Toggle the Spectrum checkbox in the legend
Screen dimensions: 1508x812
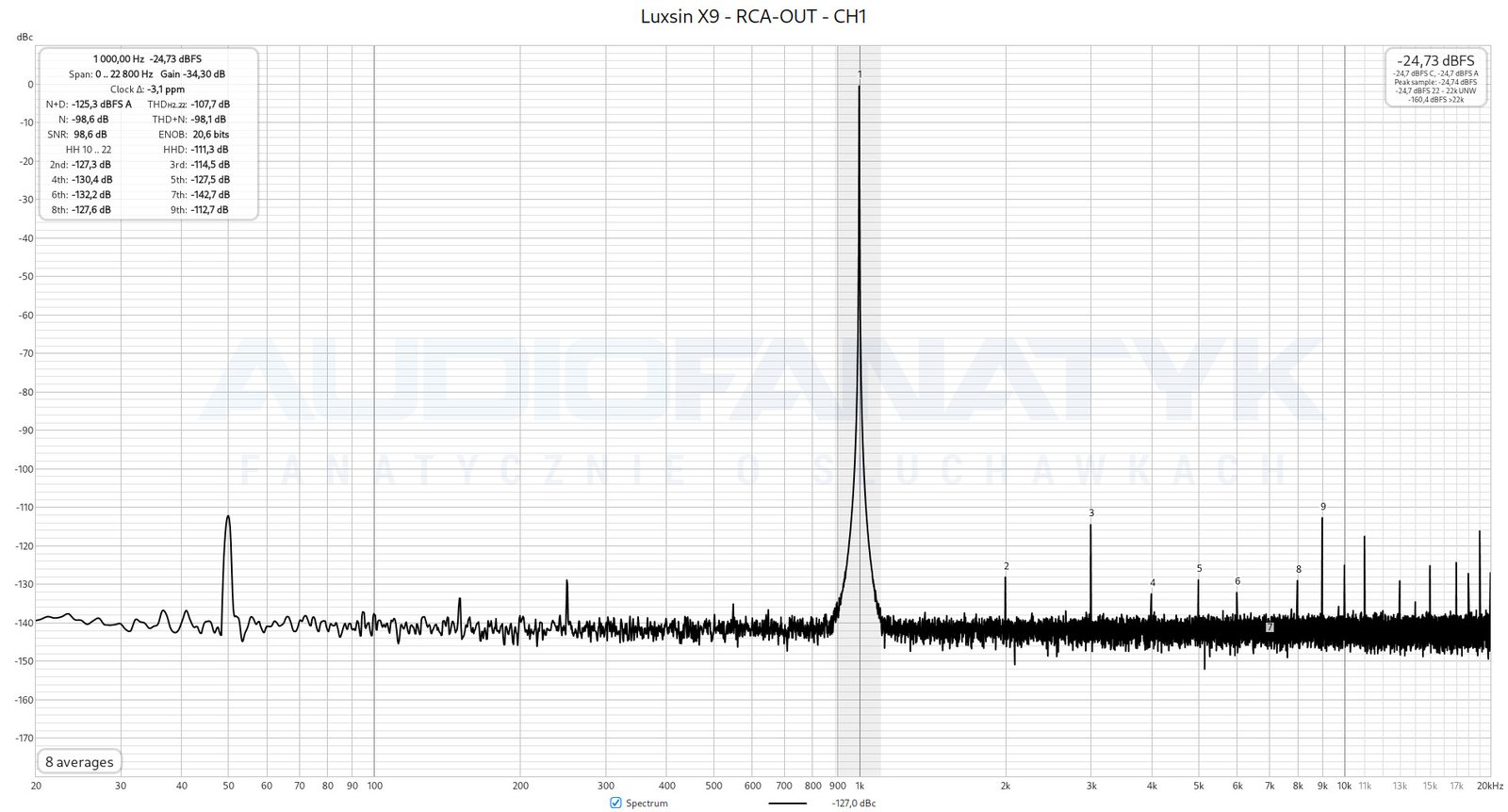pyautogui.click(x=615, y=803)
